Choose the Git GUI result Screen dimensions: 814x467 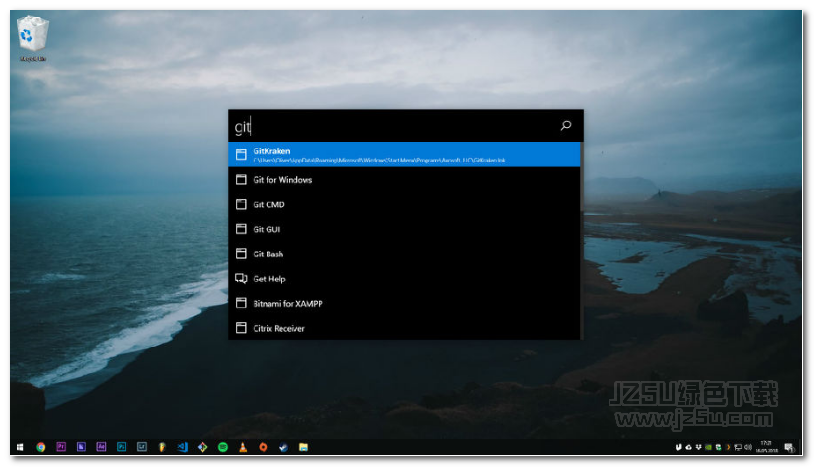pyautogui.click(x=404, y=229)
